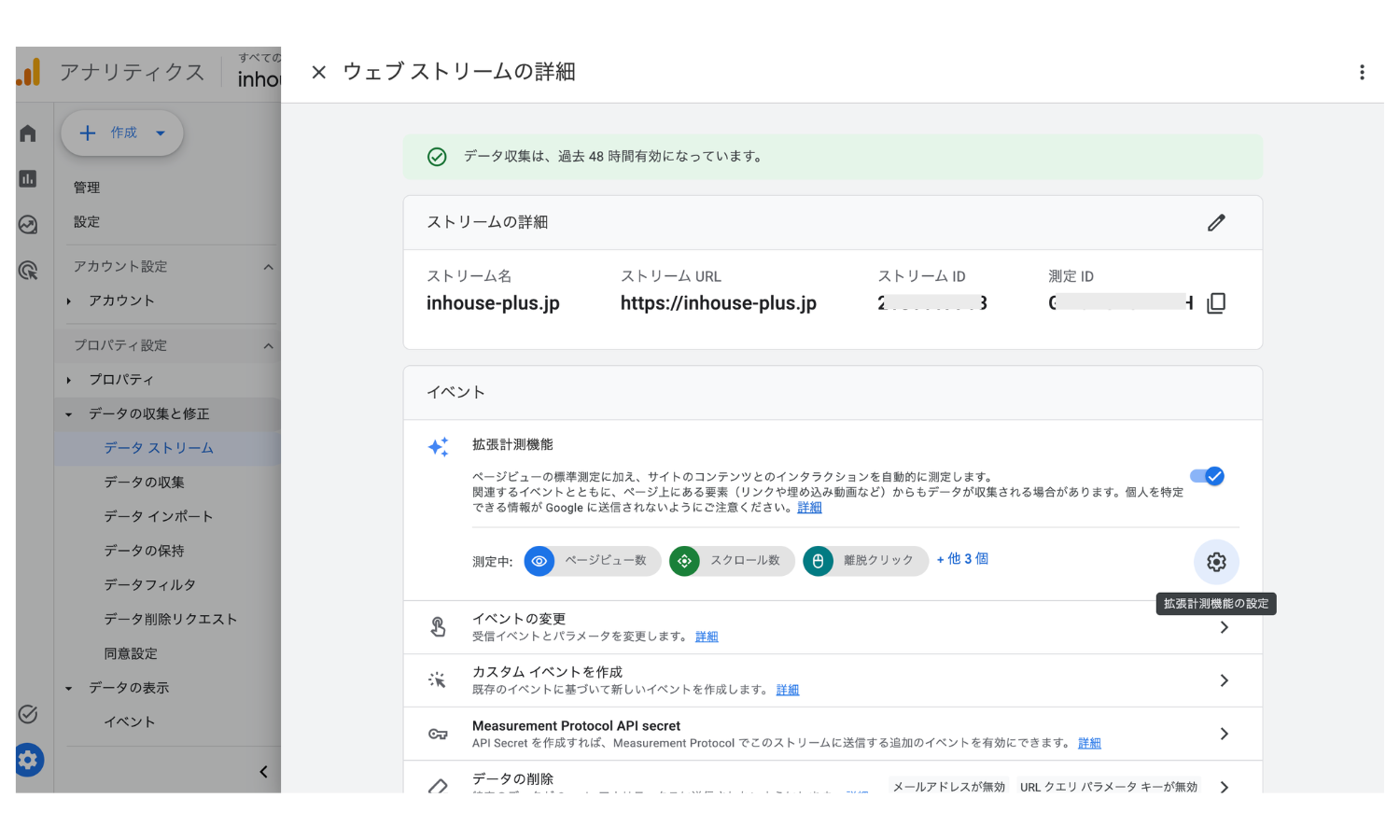Copy the measurement ID
The height and width of the screenshot is (840, 1400).
(x=1216, y=303)
